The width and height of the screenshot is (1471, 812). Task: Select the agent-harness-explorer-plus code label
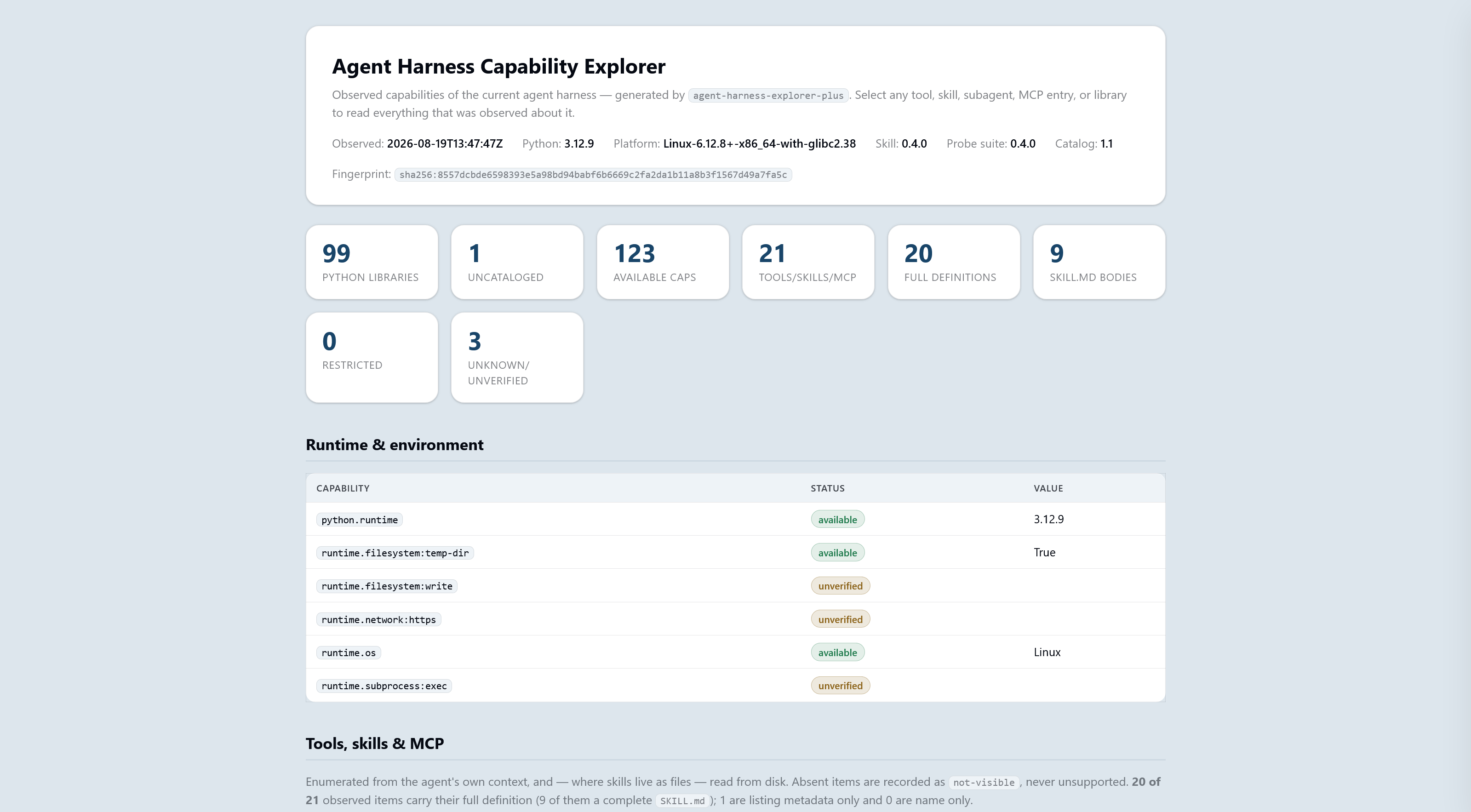click(768, 95)
